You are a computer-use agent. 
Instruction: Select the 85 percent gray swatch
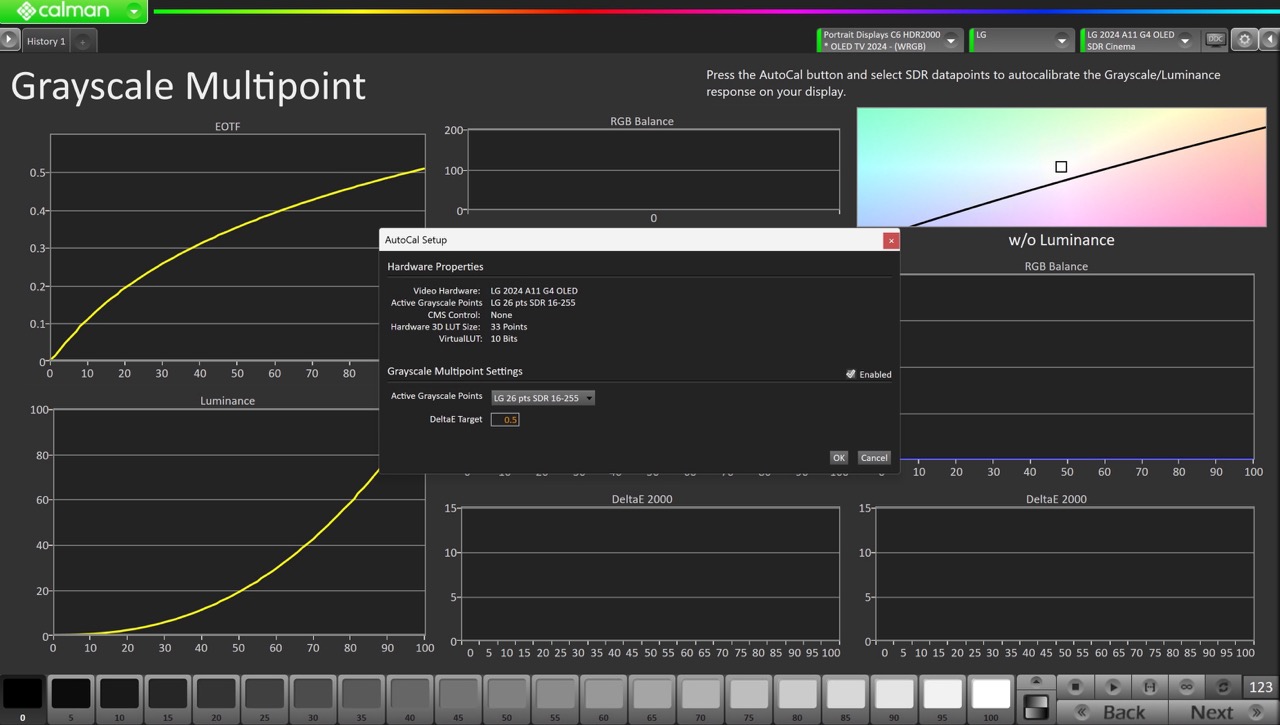(846, 697)
